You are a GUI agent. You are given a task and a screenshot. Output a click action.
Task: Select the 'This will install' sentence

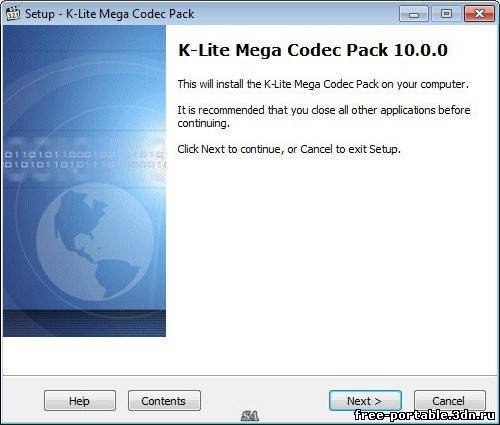point(323,84)
